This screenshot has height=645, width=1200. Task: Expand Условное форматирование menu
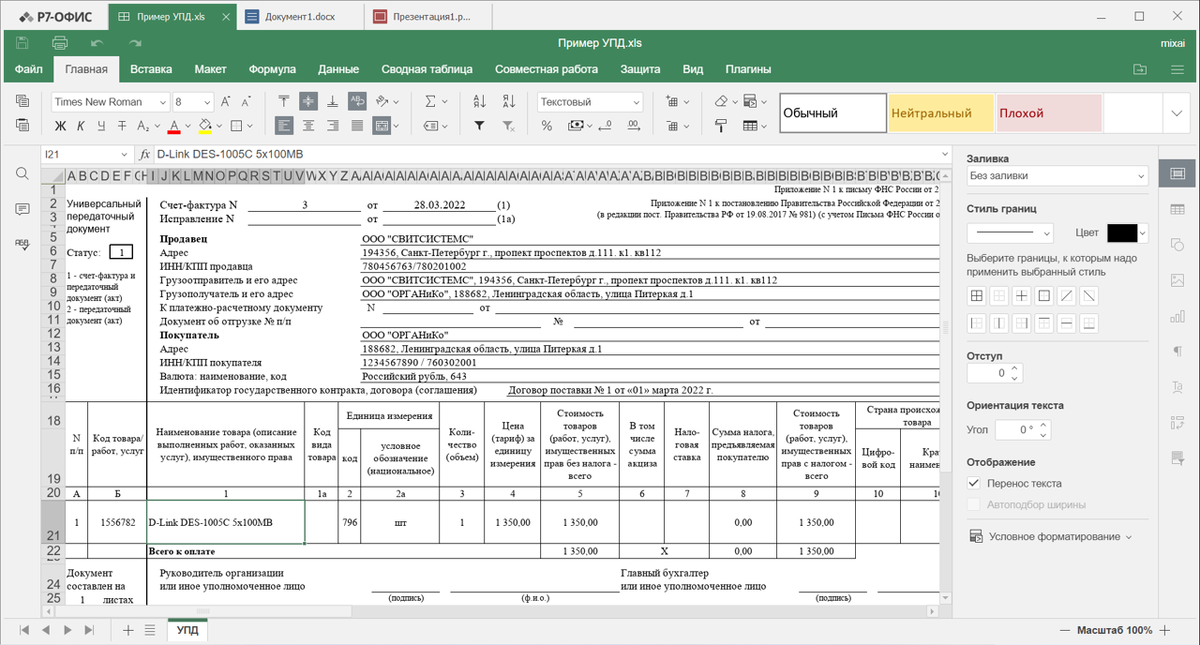(x=1052, y=536)
